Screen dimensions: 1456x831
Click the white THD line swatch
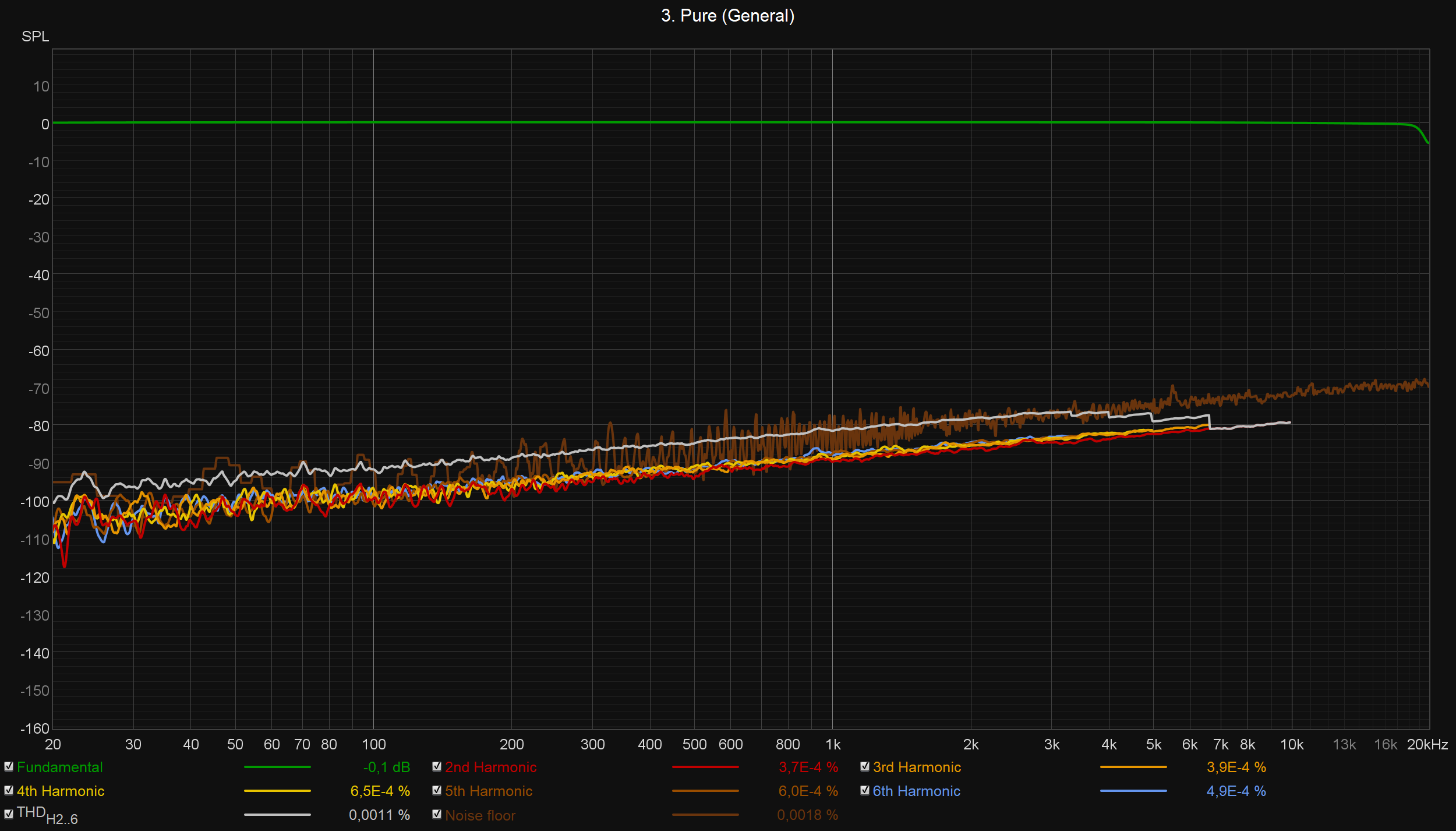pyautogui.click(x=277, y=815)
